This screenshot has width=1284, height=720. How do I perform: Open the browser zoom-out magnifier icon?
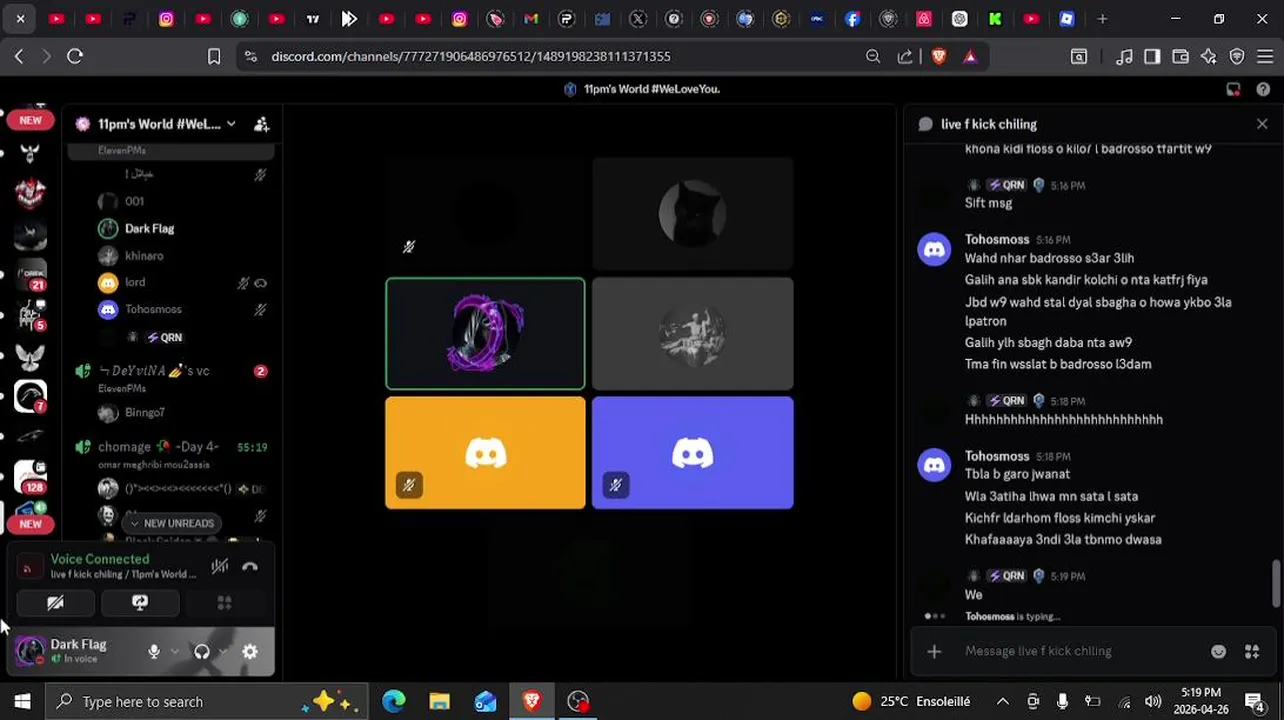[873, 57]
